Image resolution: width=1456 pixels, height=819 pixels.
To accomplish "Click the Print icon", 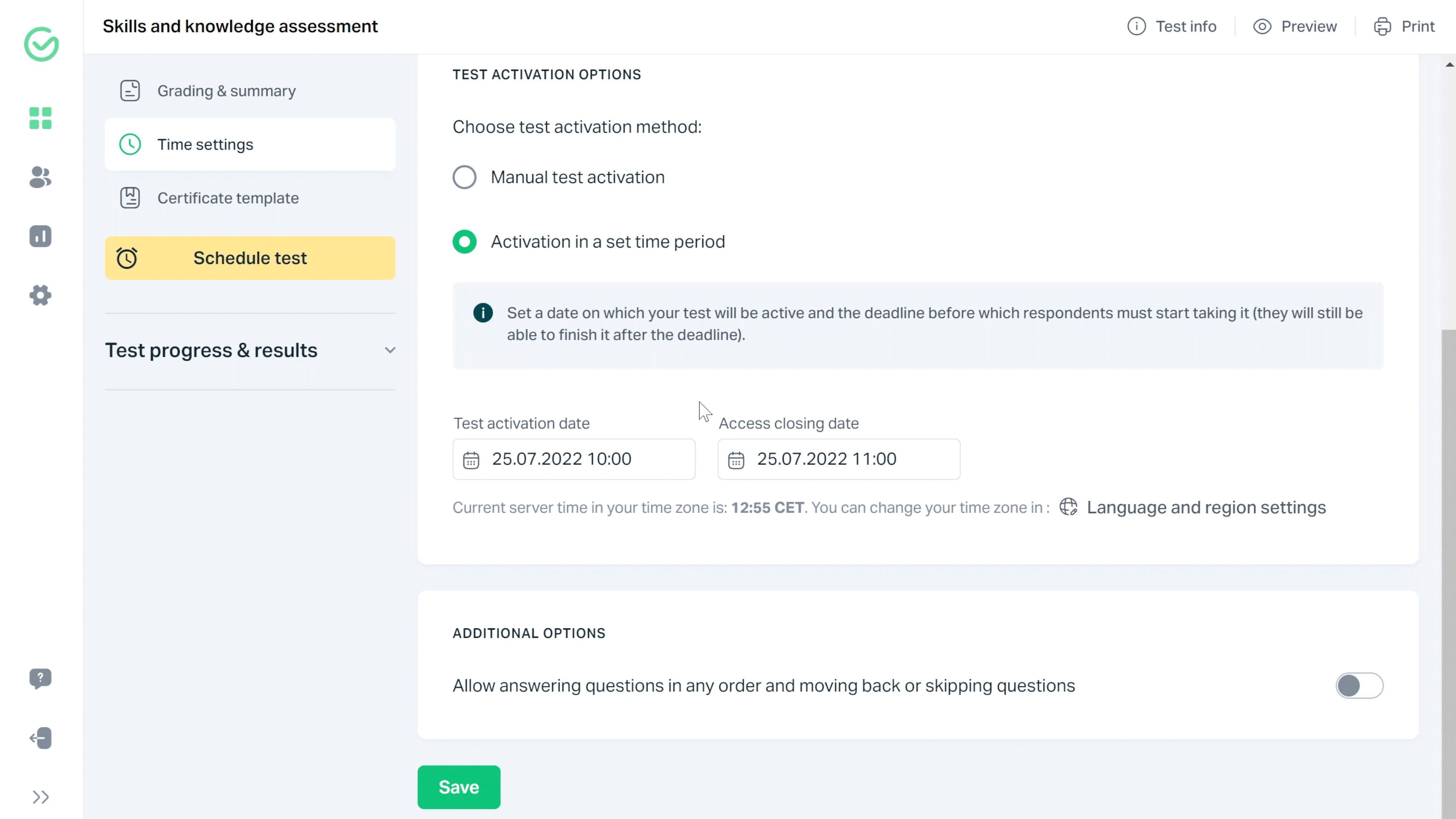I will pos(1385,26).
